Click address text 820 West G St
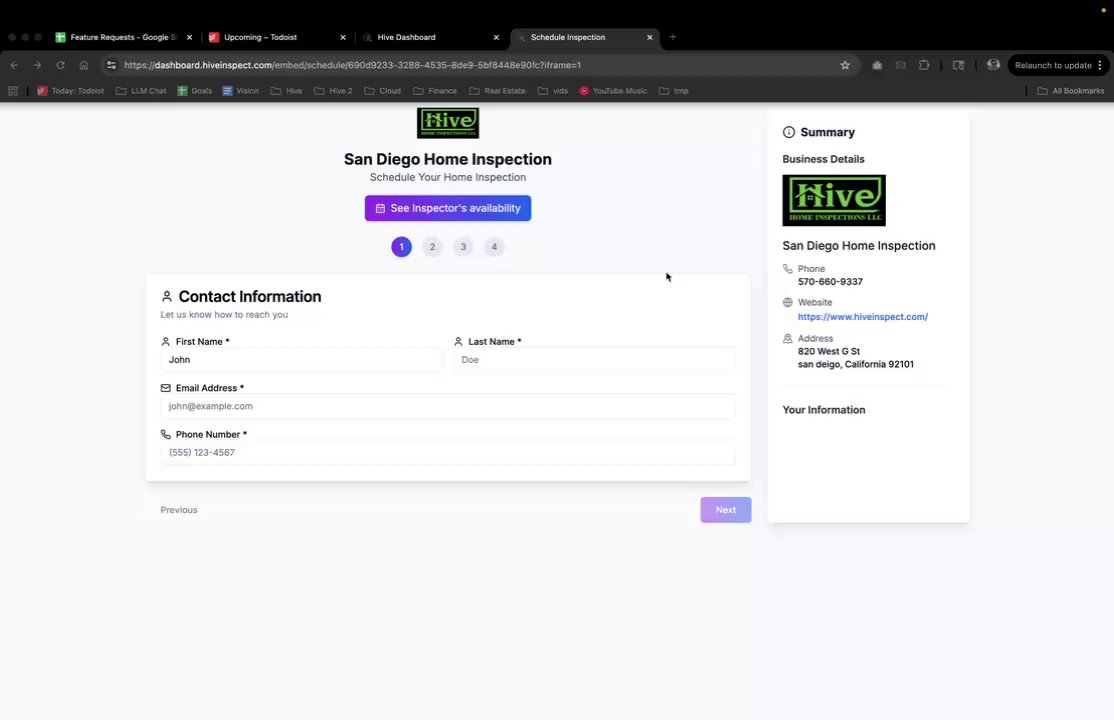This screenshot has width=1114, height=720. click(x=828, y=351)
